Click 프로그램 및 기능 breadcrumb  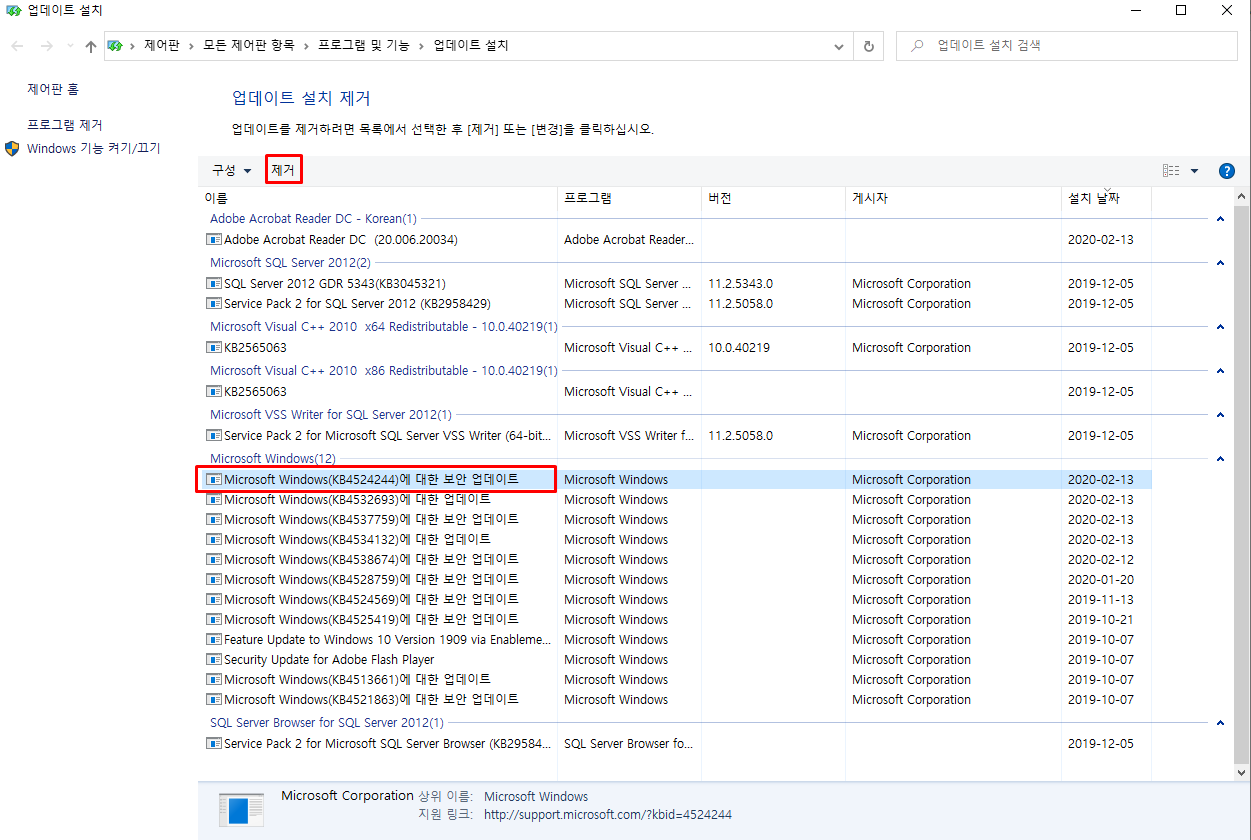[x=363, y=46]
